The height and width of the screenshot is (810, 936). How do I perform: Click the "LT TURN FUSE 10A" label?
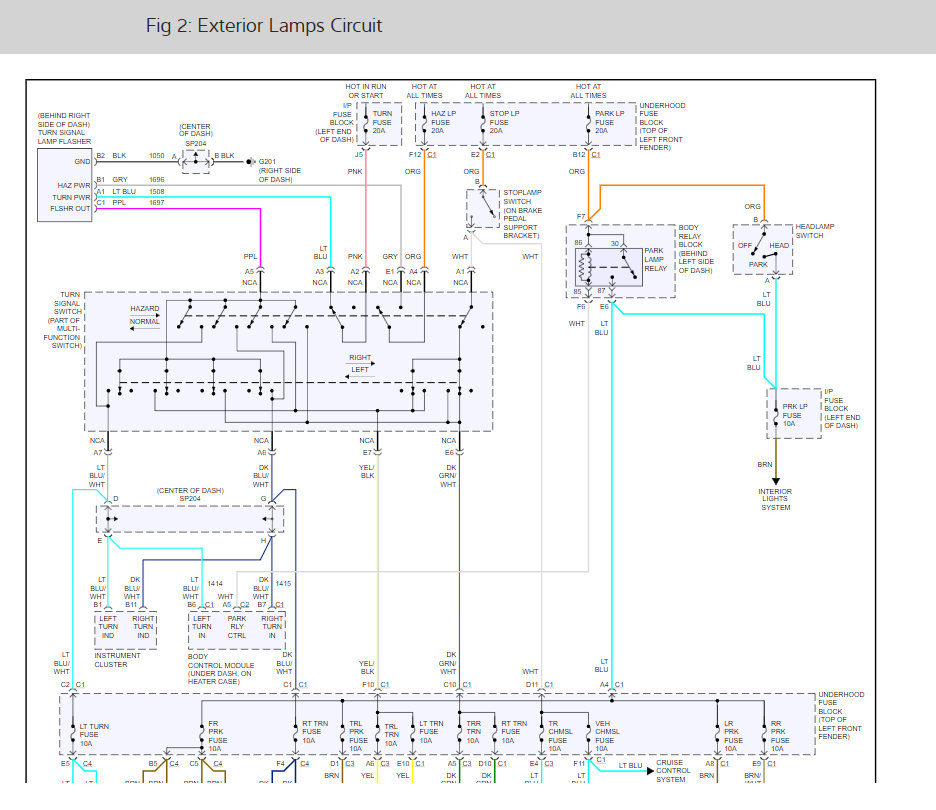94,735
